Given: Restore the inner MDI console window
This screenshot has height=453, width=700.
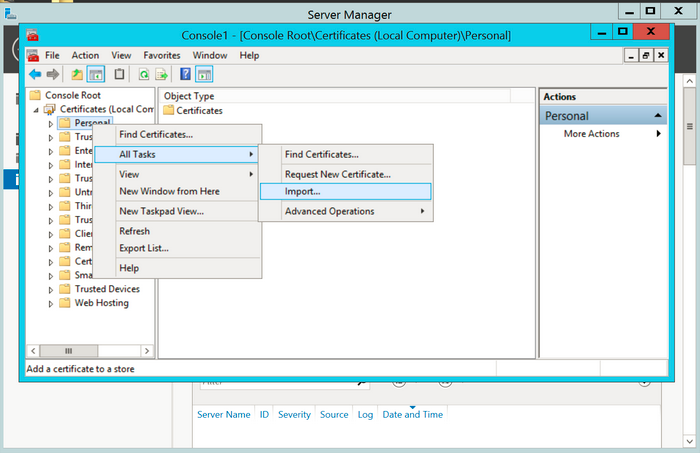Looking at the screenshot, I should [646, 55].
